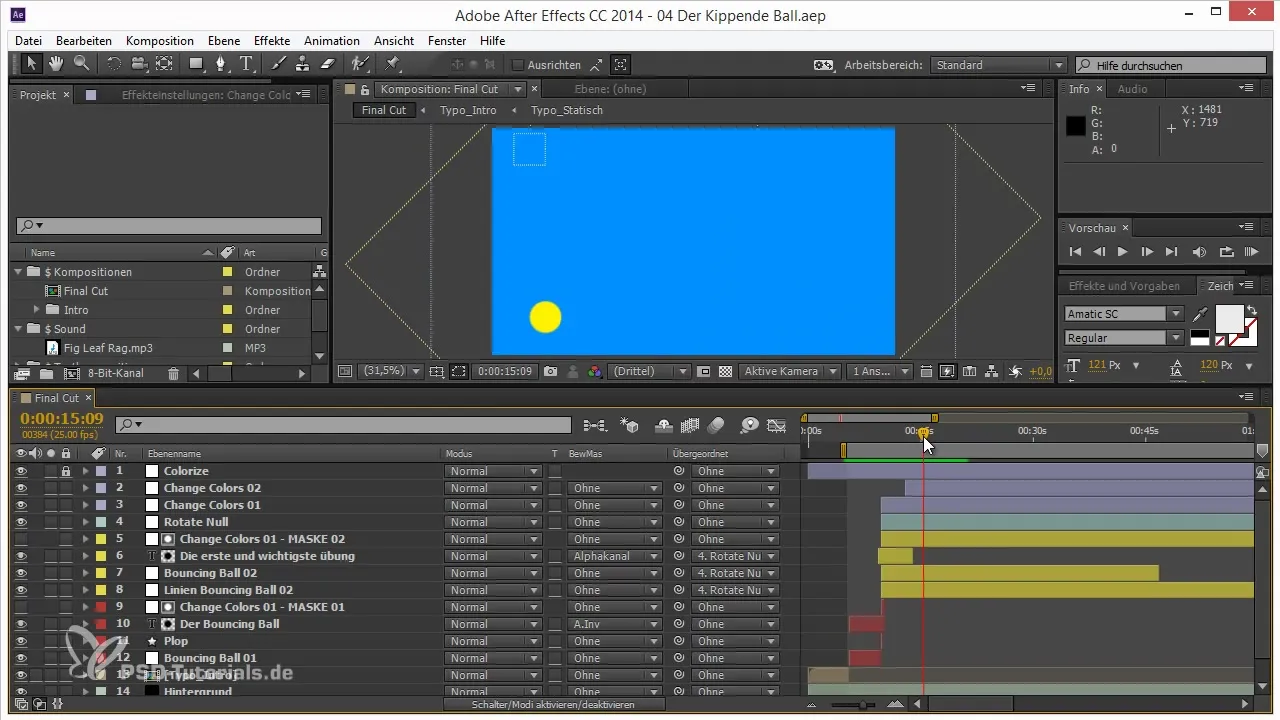Select the Pen tool

[223, 64]
